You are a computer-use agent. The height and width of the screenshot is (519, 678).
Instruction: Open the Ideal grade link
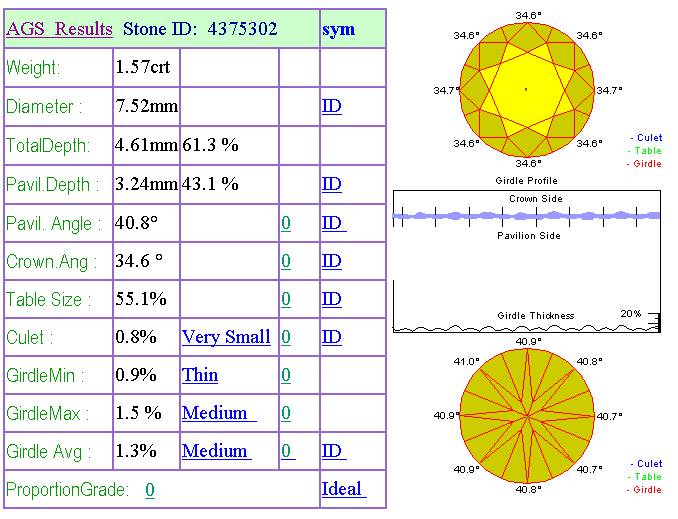click(x=344, y=489)
